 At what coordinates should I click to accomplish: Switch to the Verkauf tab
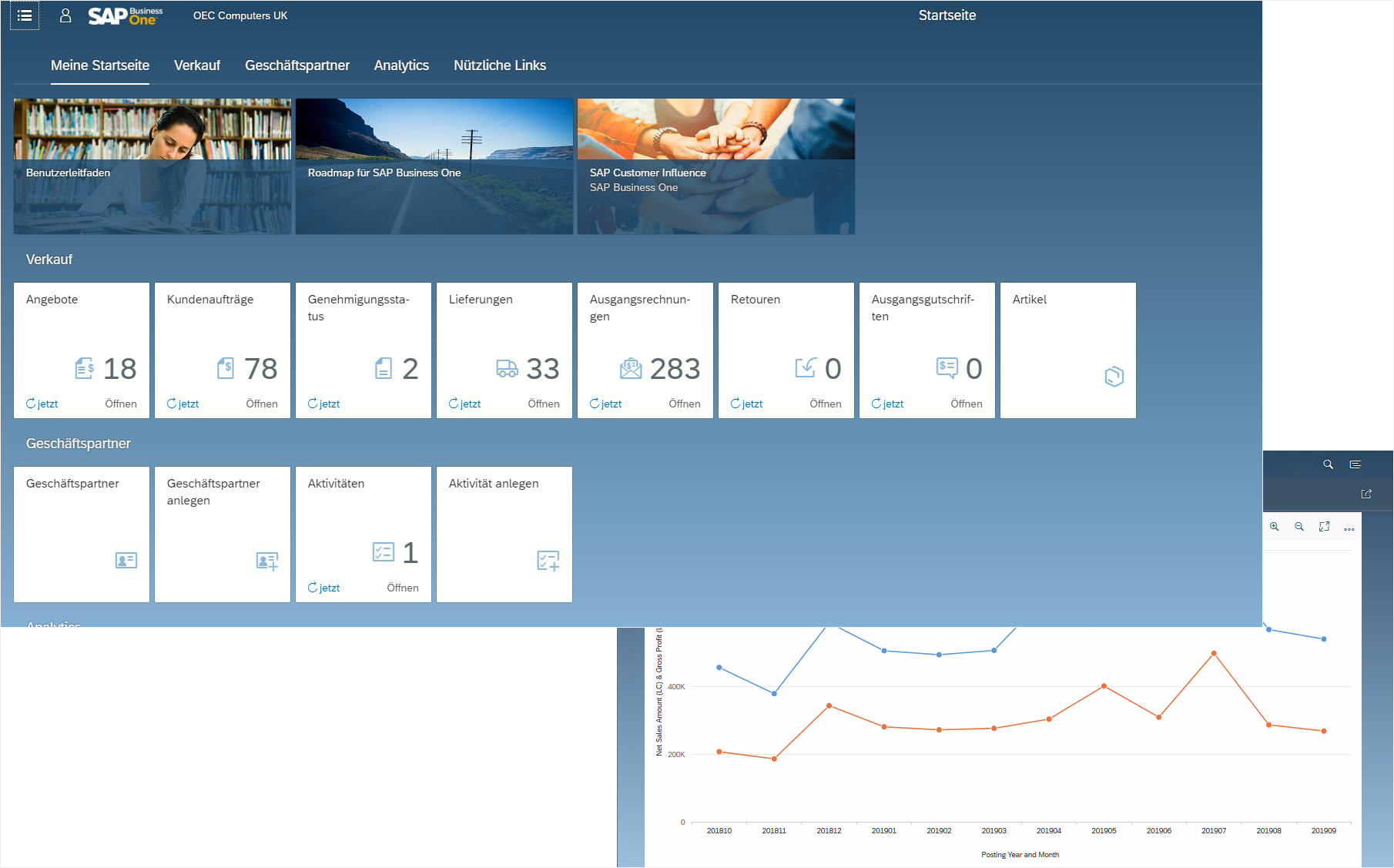[197, 65]
